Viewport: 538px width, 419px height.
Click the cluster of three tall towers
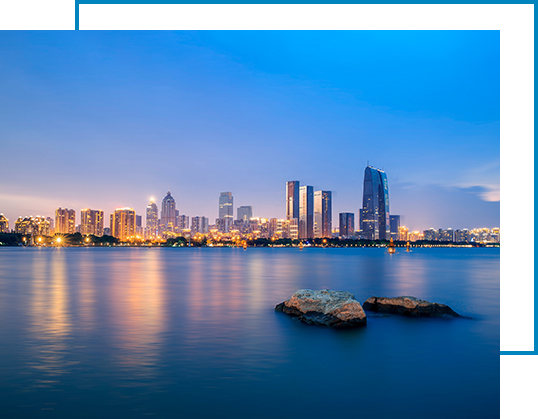tap(308, 210)
